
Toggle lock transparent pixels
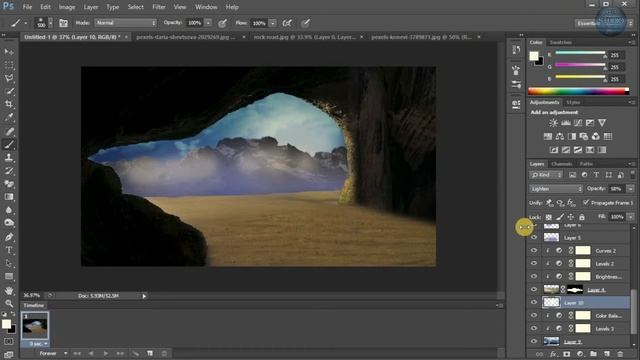pyautogui.click(x=549, y=217)
